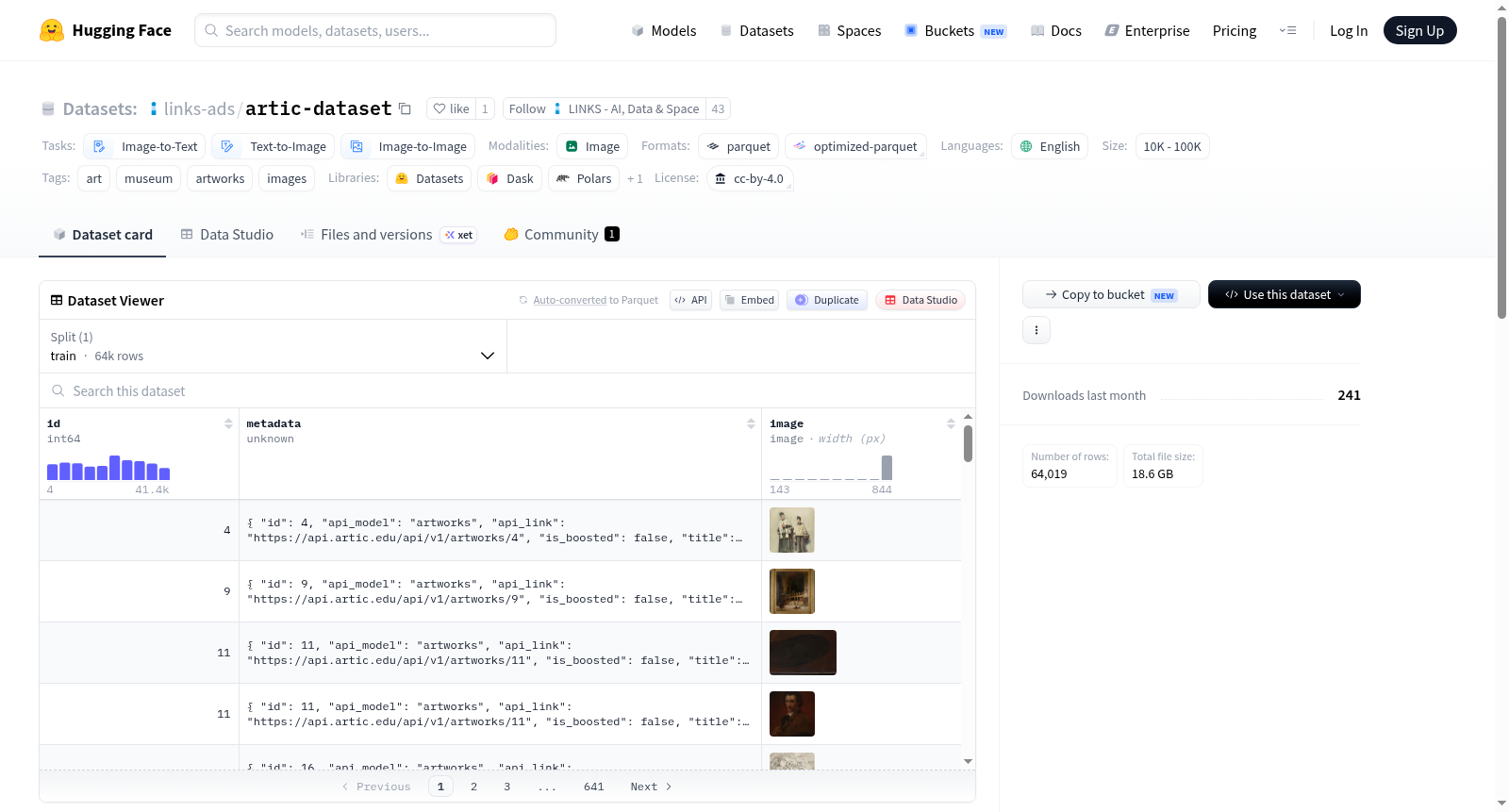Expand the +1 more libraries
This screenshot has width=1509, height=812.
coord(635,178)
